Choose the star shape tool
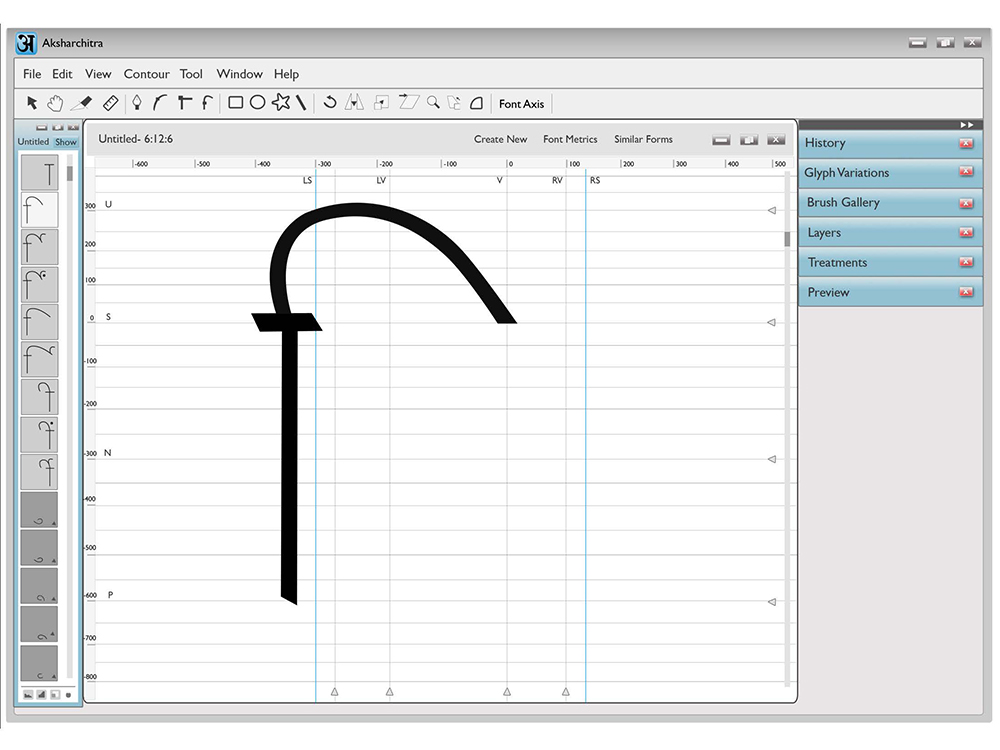1000x750 pixels. (x=281, y=102)
